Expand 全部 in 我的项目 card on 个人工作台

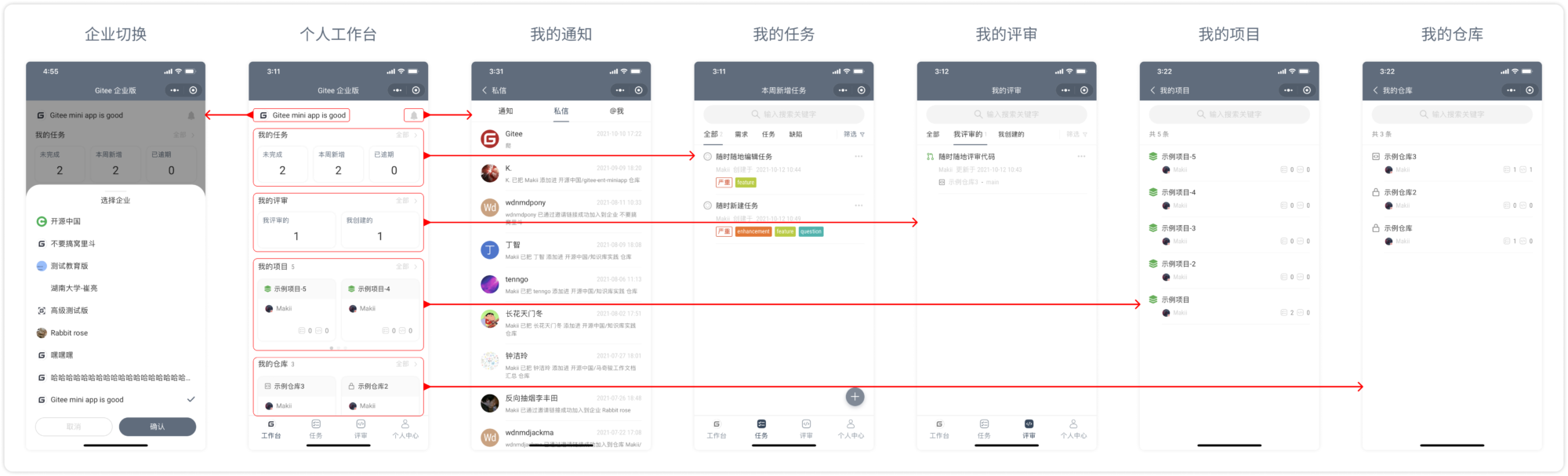click(x=407, y=267)
